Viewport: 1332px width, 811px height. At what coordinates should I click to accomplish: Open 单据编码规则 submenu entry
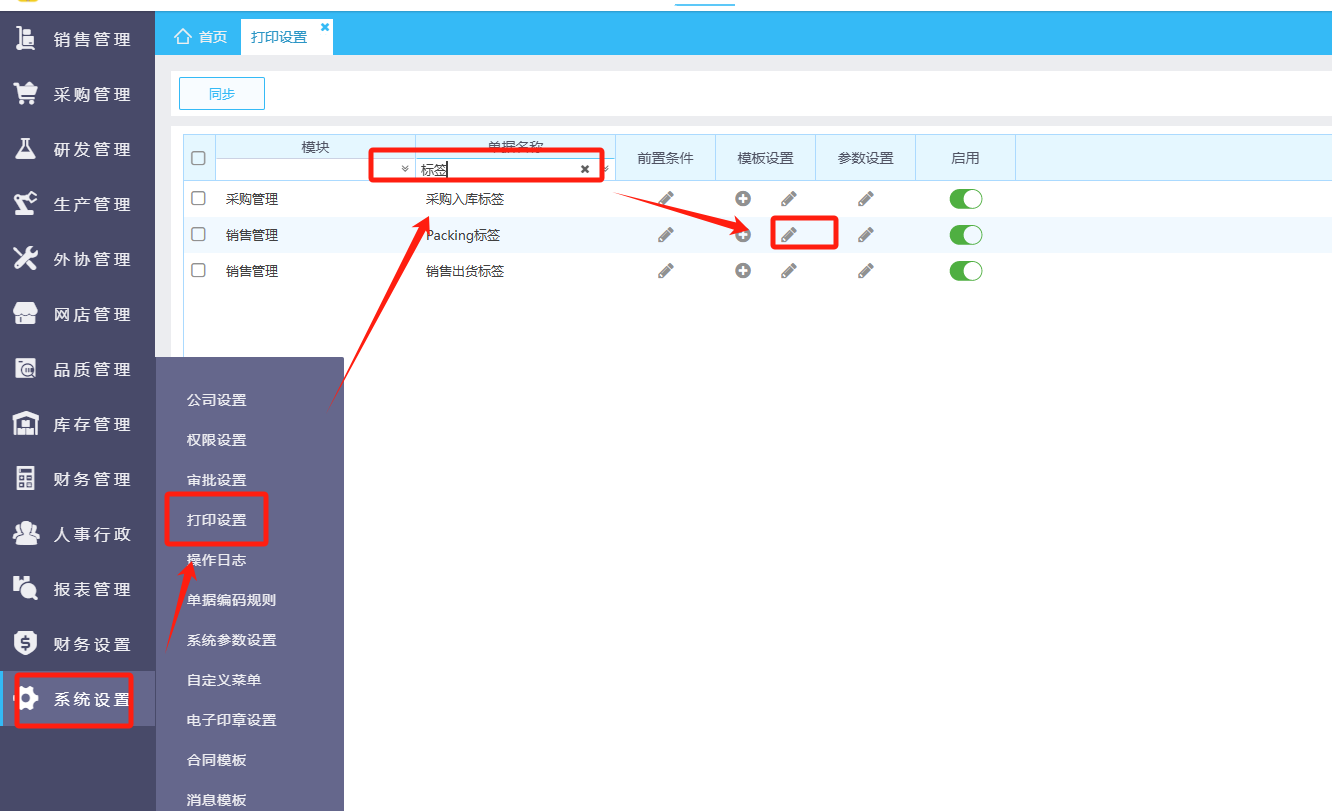coord(231,600)
